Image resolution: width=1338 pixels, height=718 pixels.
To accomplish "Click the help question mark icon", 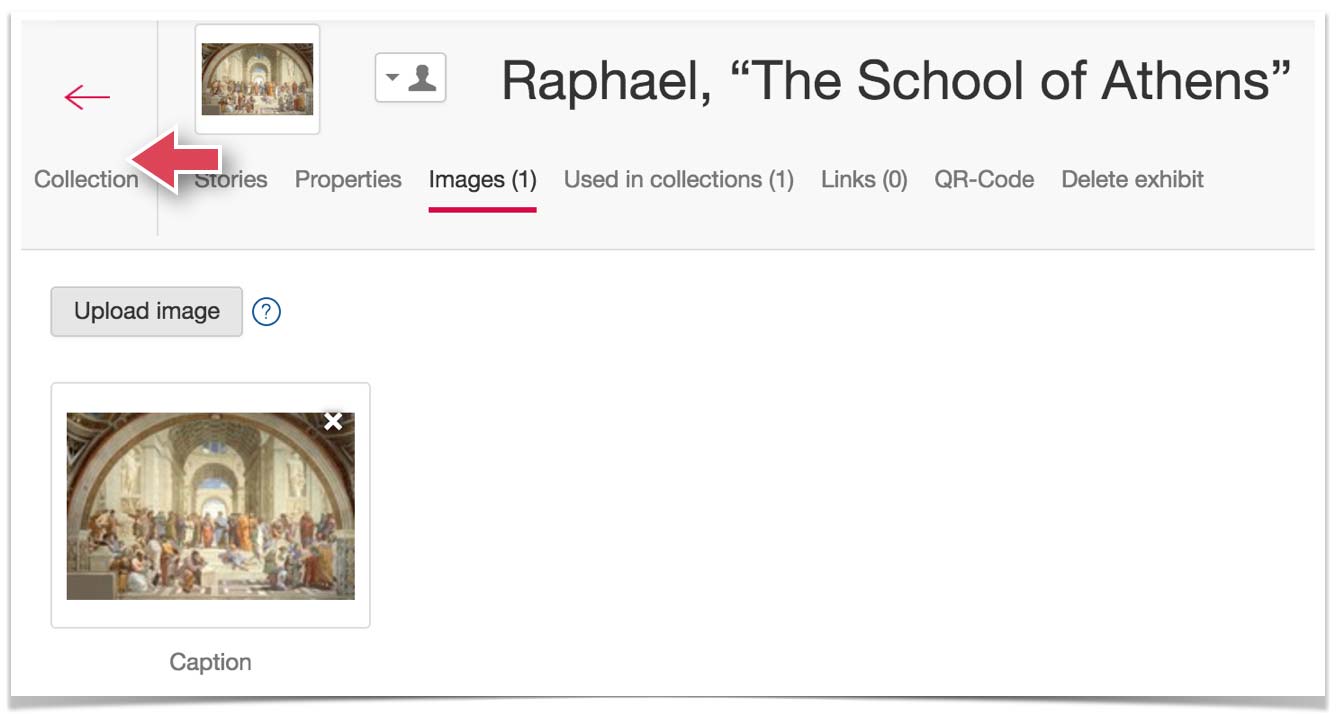I will pyautogui.click(x=266, y=312).
